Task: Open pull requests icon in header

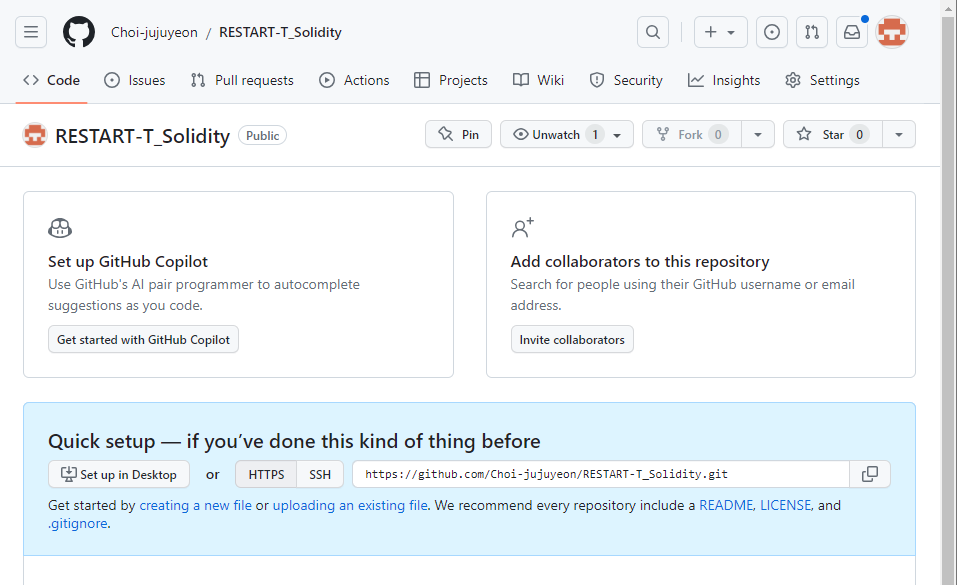Action: pyautogui.click(x=812, y=32)
